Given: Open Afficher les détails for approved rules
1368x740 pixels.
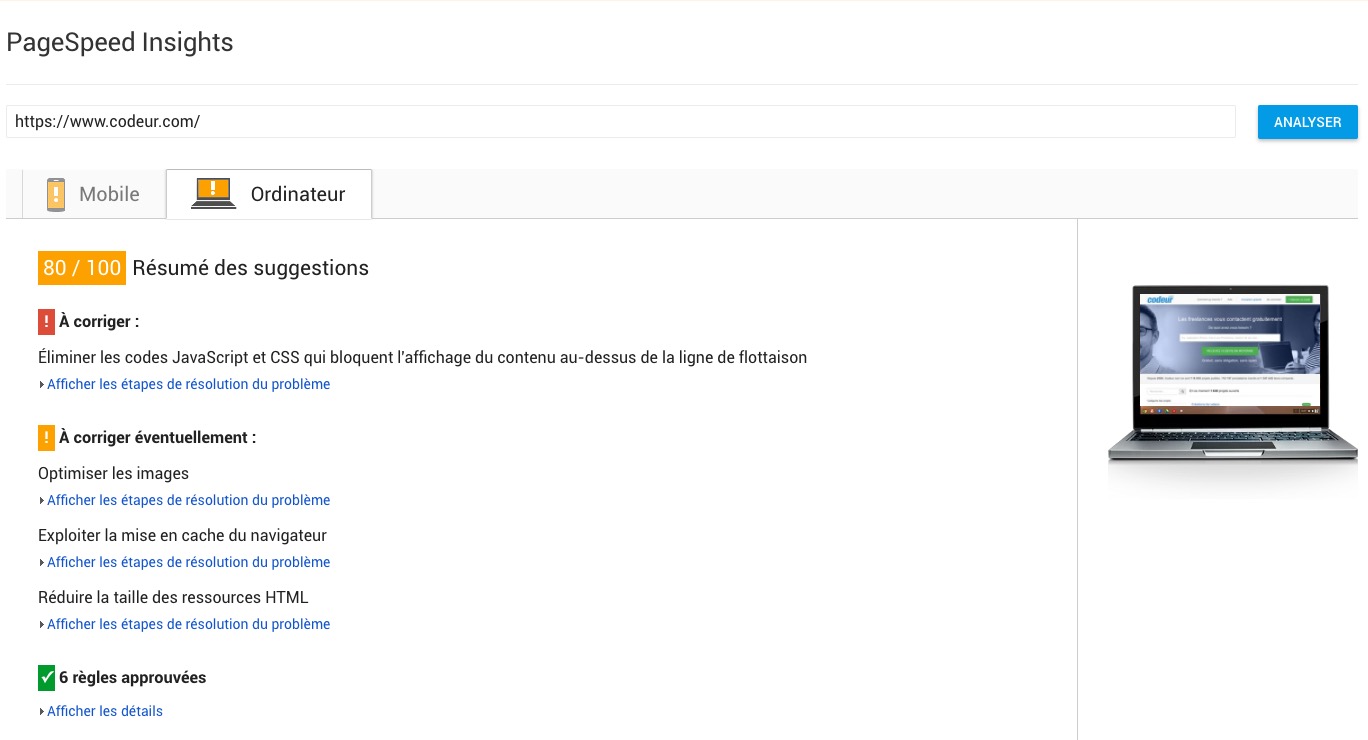Looking at the screenshot, I should [x=104, y=711].
